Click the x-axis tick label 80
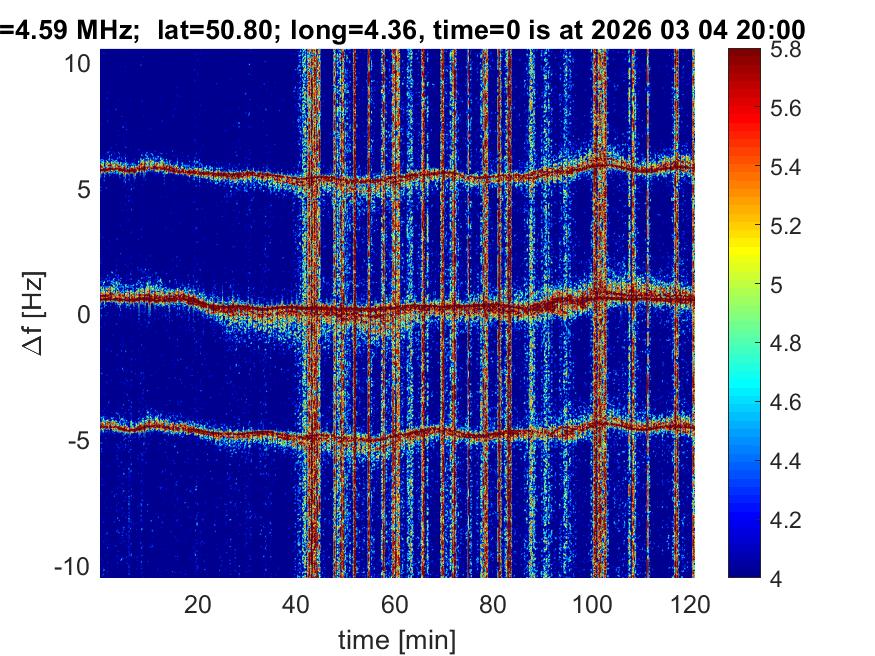The height and width of the screenshot is (656, 875). [x=494, y=603]
